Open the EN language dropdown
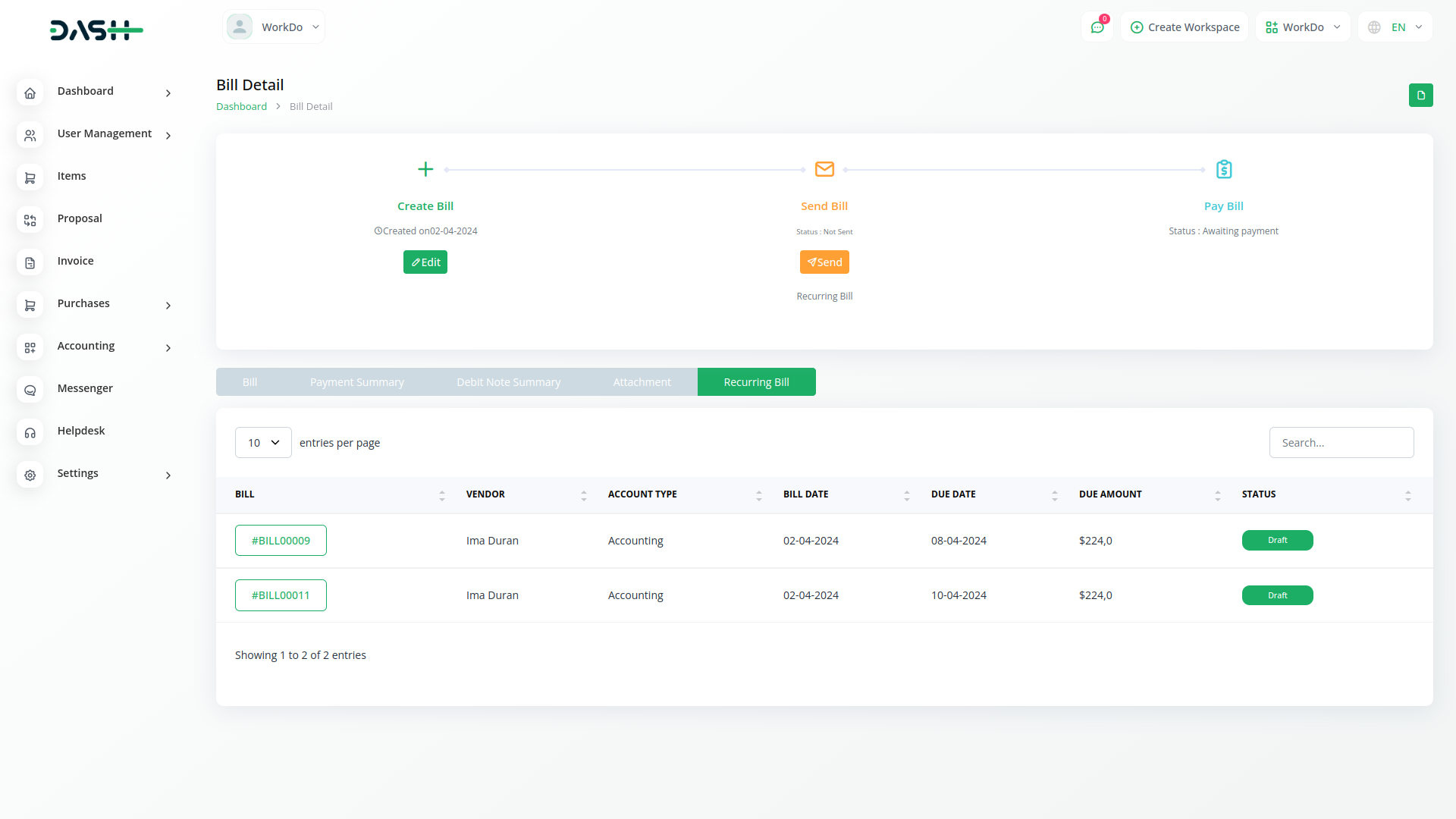 tap(1395, 27)
